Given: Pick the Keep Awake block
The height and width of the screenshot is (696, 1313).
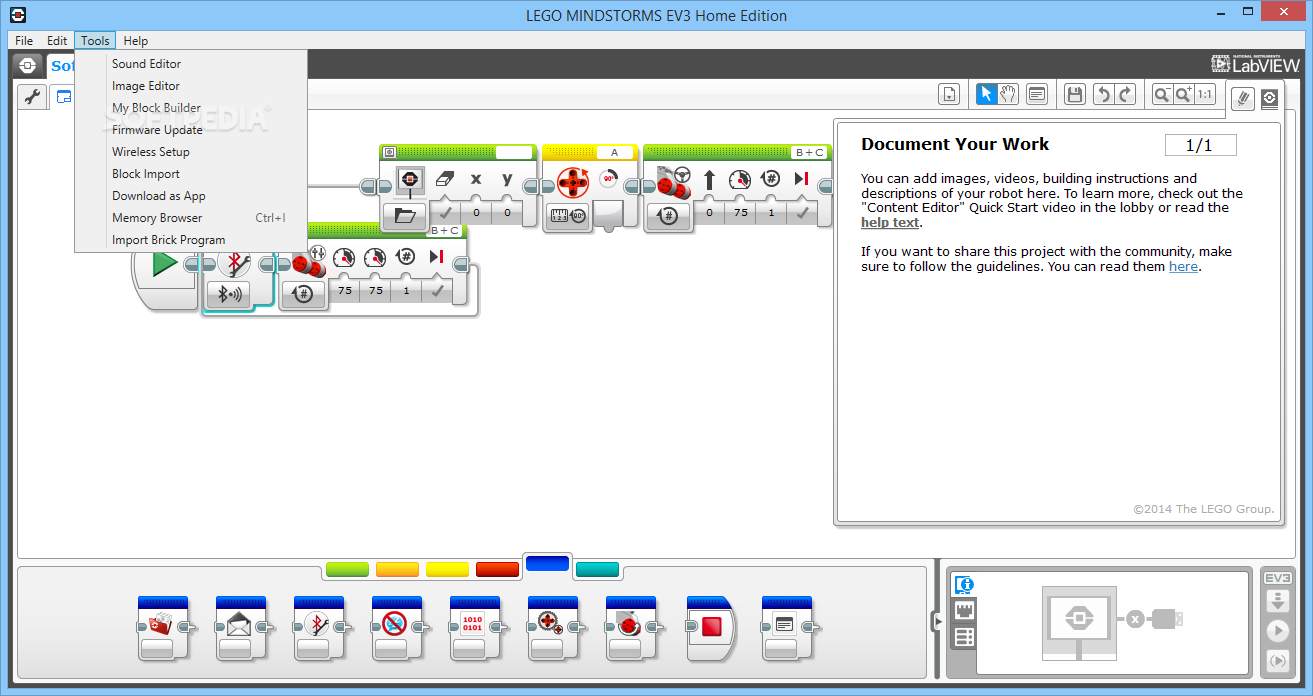Looking at the screenshot, I should click(x=397, y=628).
